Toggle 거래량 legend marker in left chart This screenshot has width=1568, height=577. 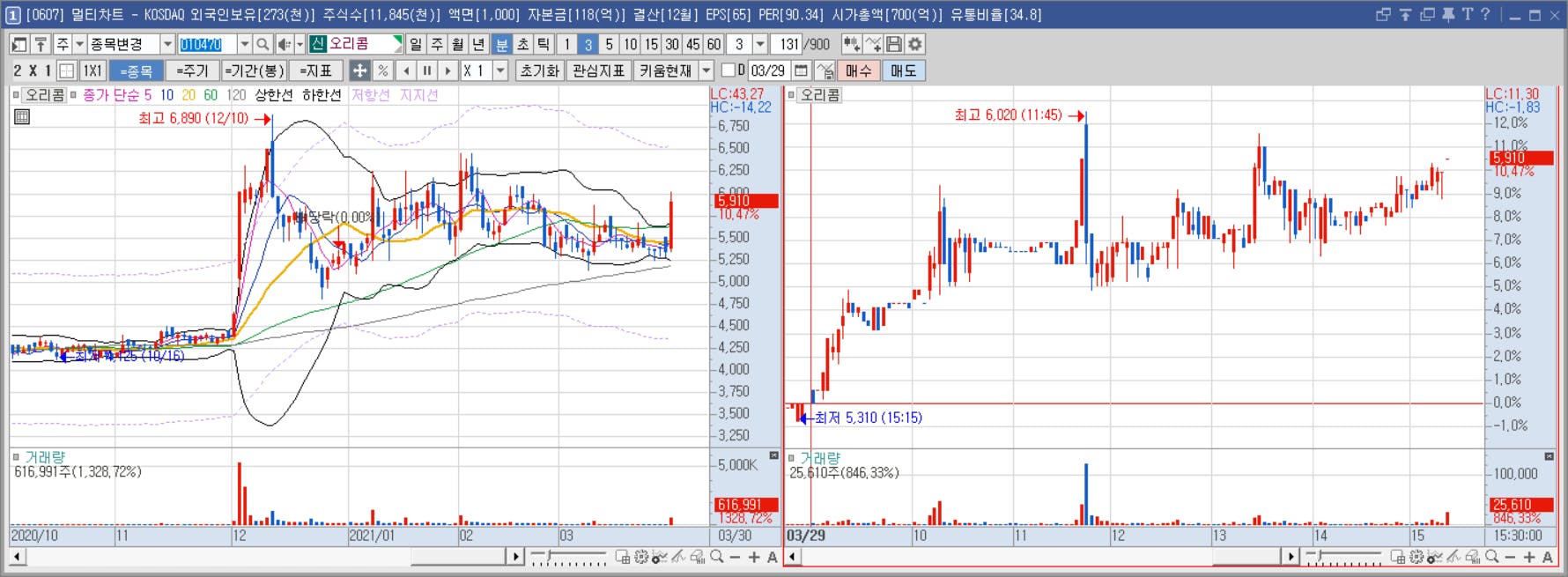coord(16,457)
